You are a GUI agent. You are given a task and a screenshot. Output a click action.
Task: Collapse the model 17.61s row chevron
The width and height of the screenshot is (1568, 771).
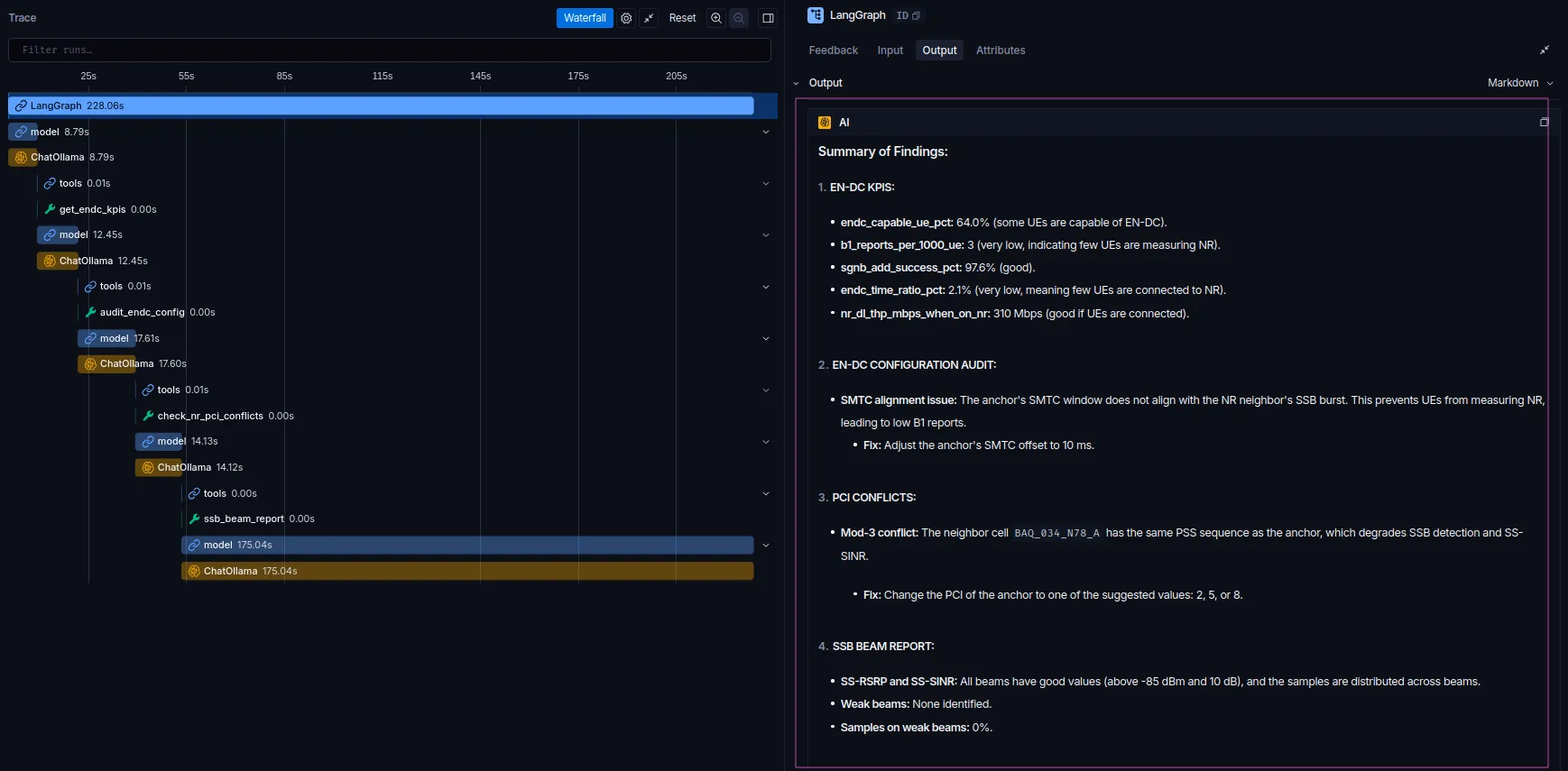click(x=766, y=338)
